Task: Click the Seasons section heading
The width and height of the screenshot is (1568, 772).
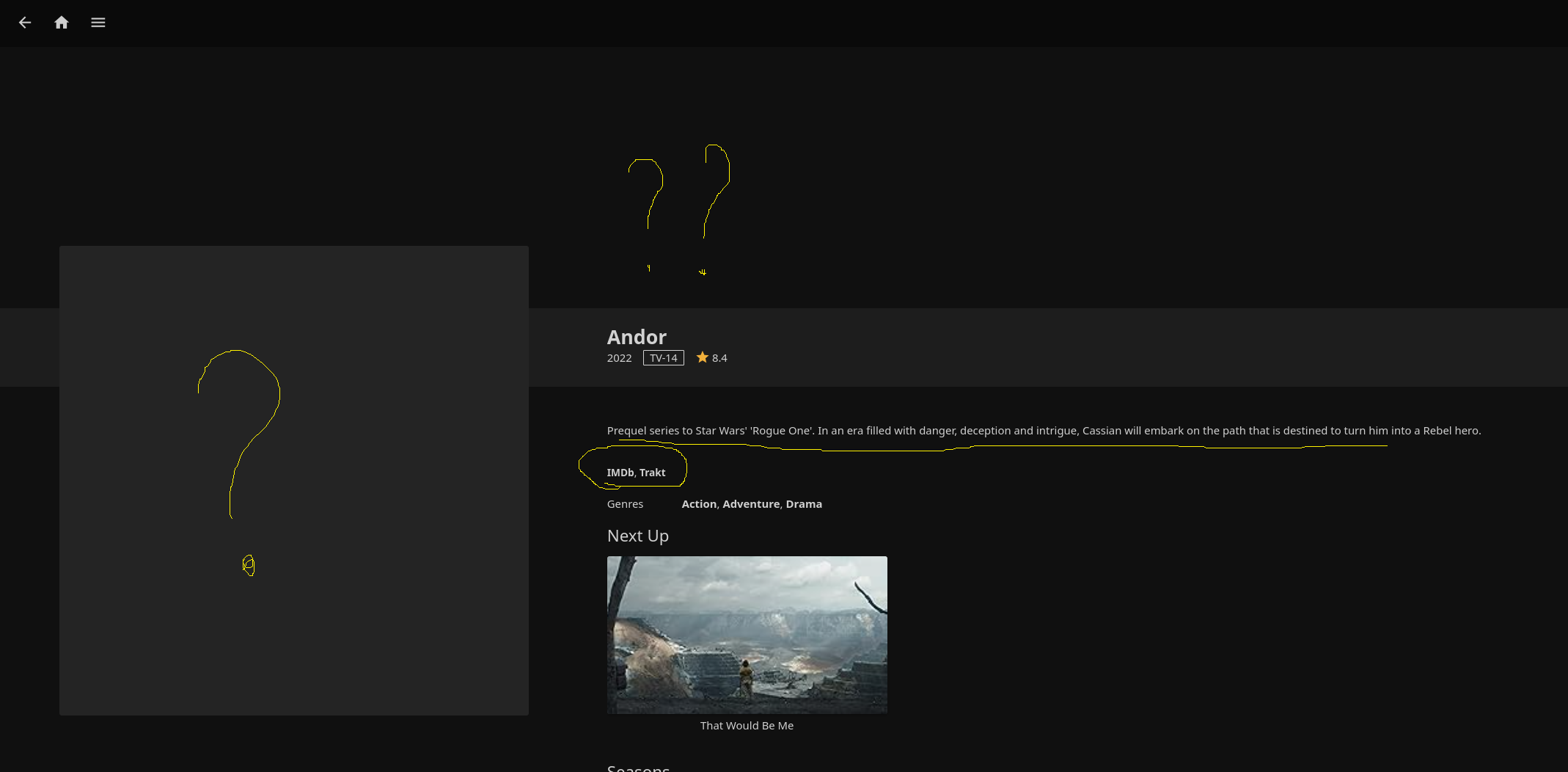Action: (x=638, y=768)
